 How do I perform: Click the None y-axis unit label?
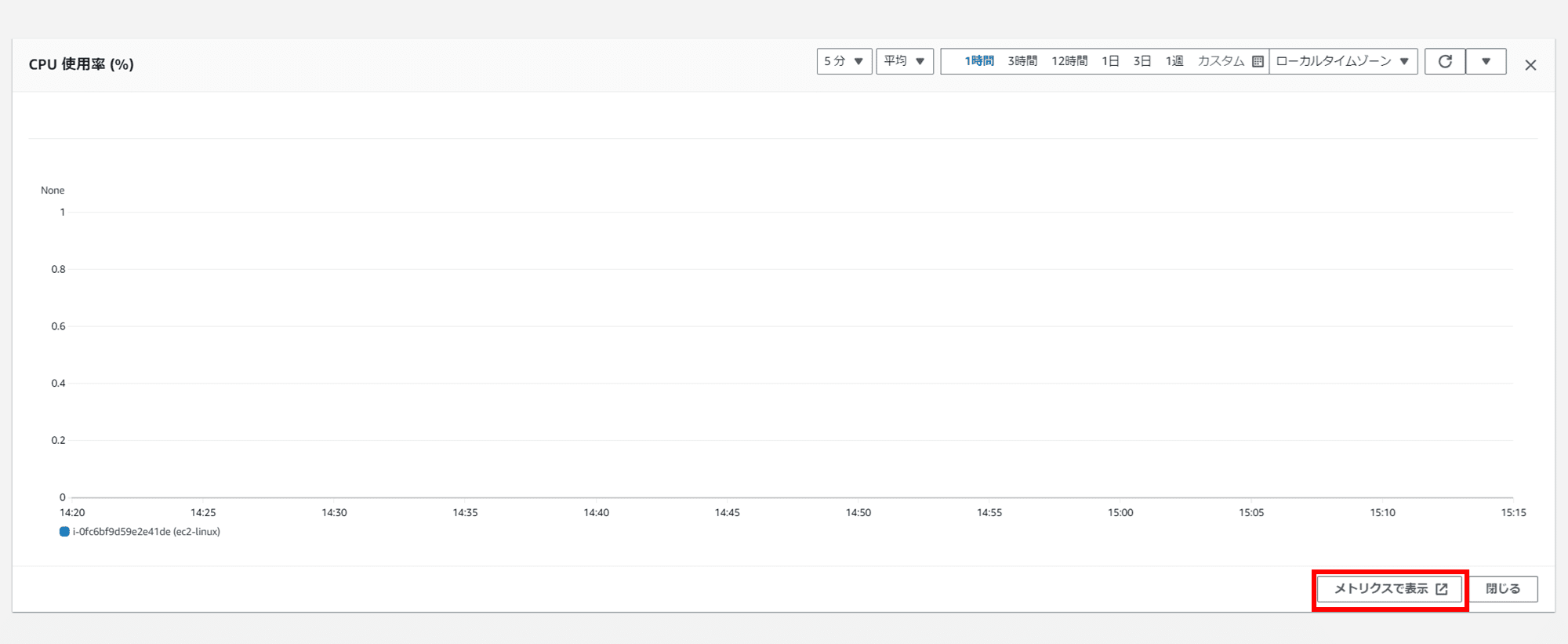point(53,191)
